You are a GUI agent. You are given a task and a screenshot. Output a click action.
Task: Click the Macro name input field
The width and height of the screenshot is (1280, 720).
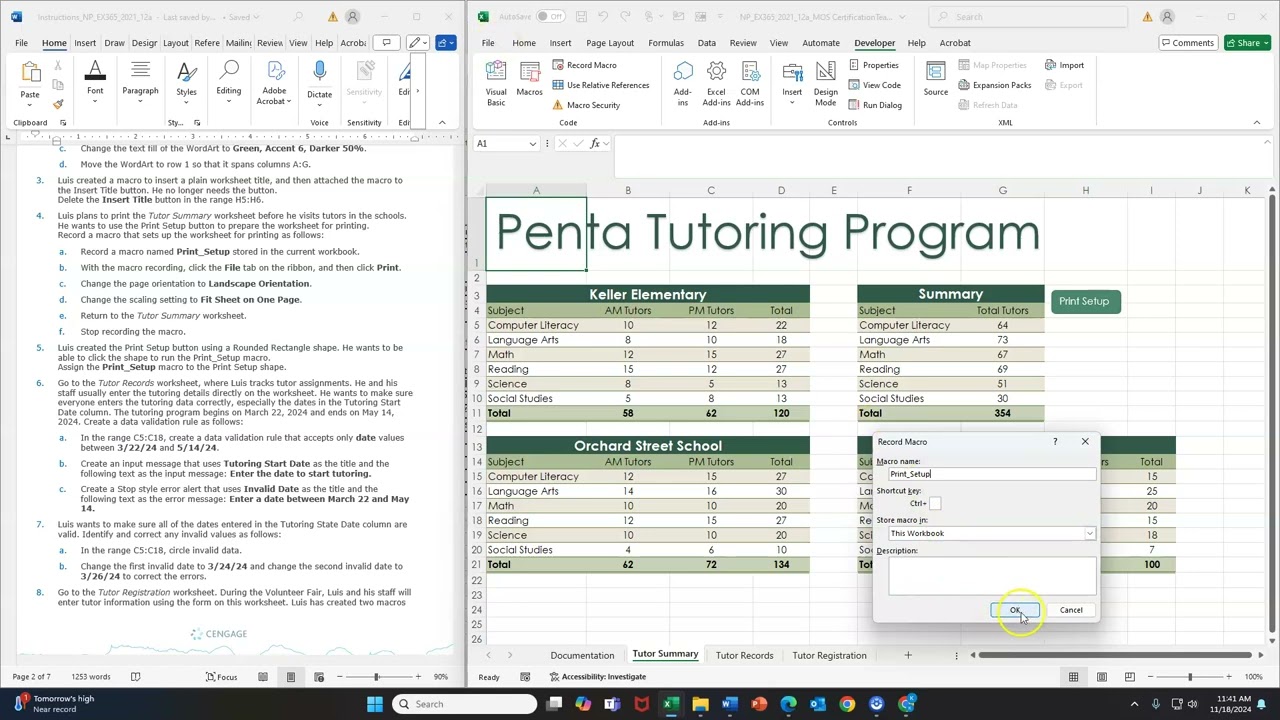[x=991, y=474]
